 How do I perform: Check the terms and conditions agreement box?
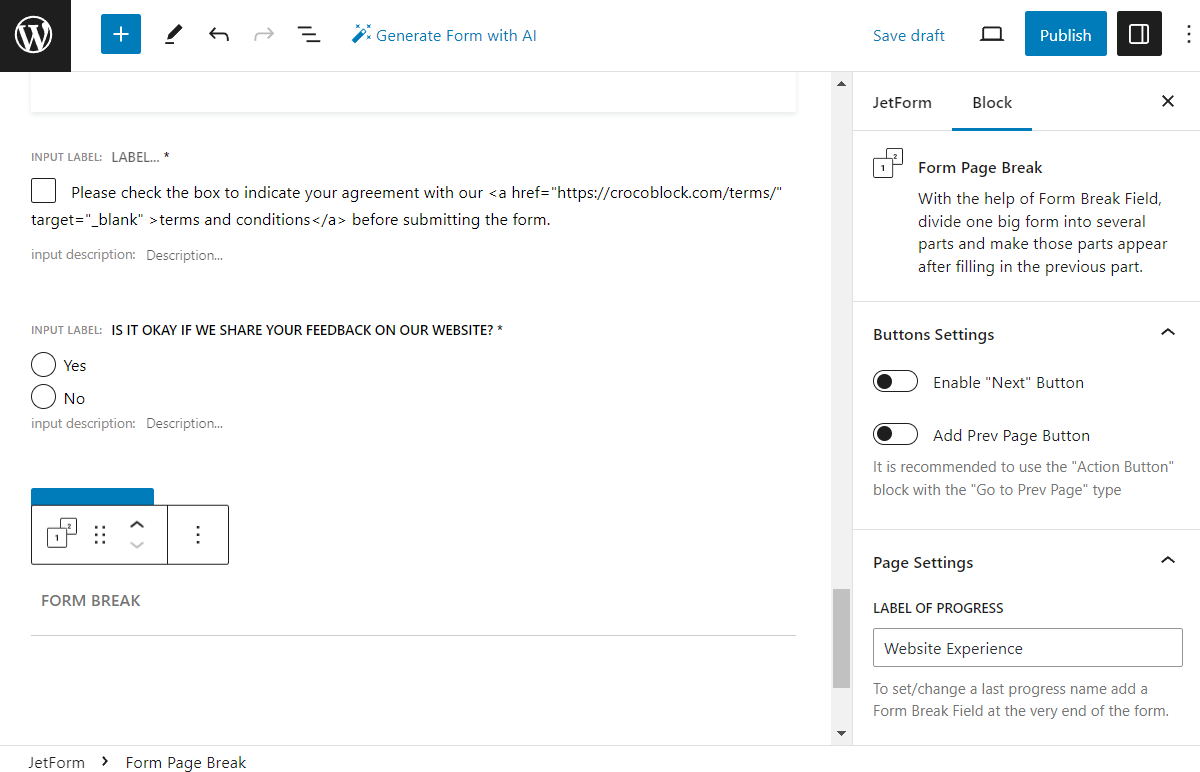coord(41,190)
